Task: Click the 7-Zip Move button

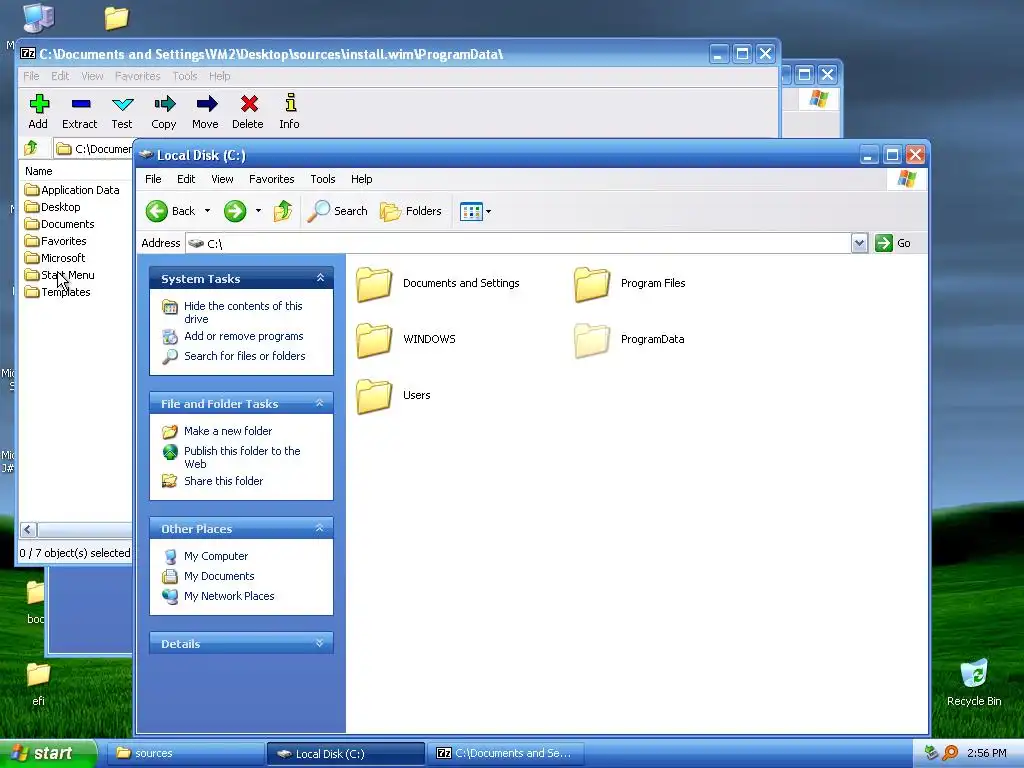Action: pos(206,112)
